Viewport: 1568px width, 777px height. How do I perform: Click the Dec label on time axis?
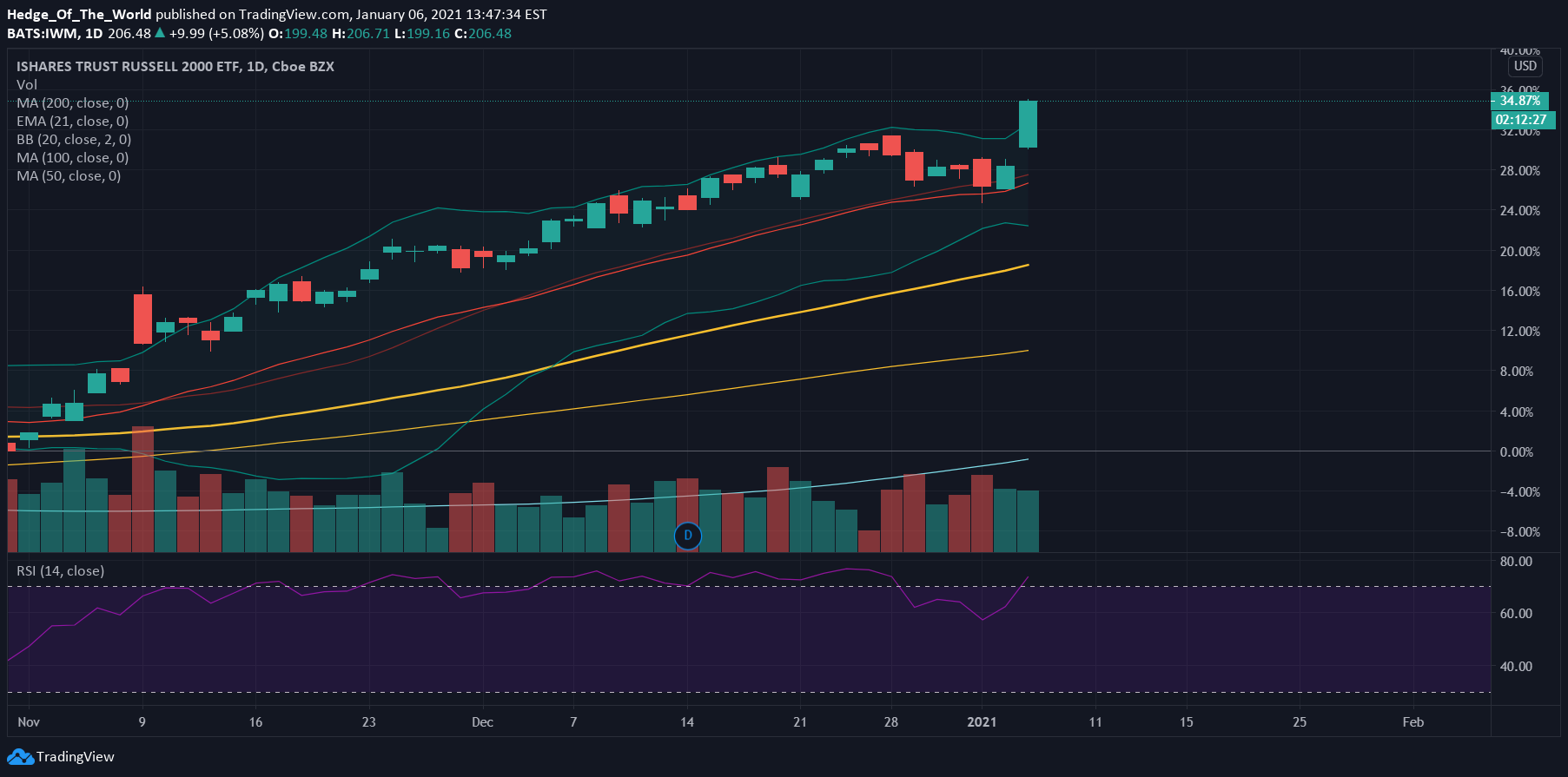click(x=482, y=721)
